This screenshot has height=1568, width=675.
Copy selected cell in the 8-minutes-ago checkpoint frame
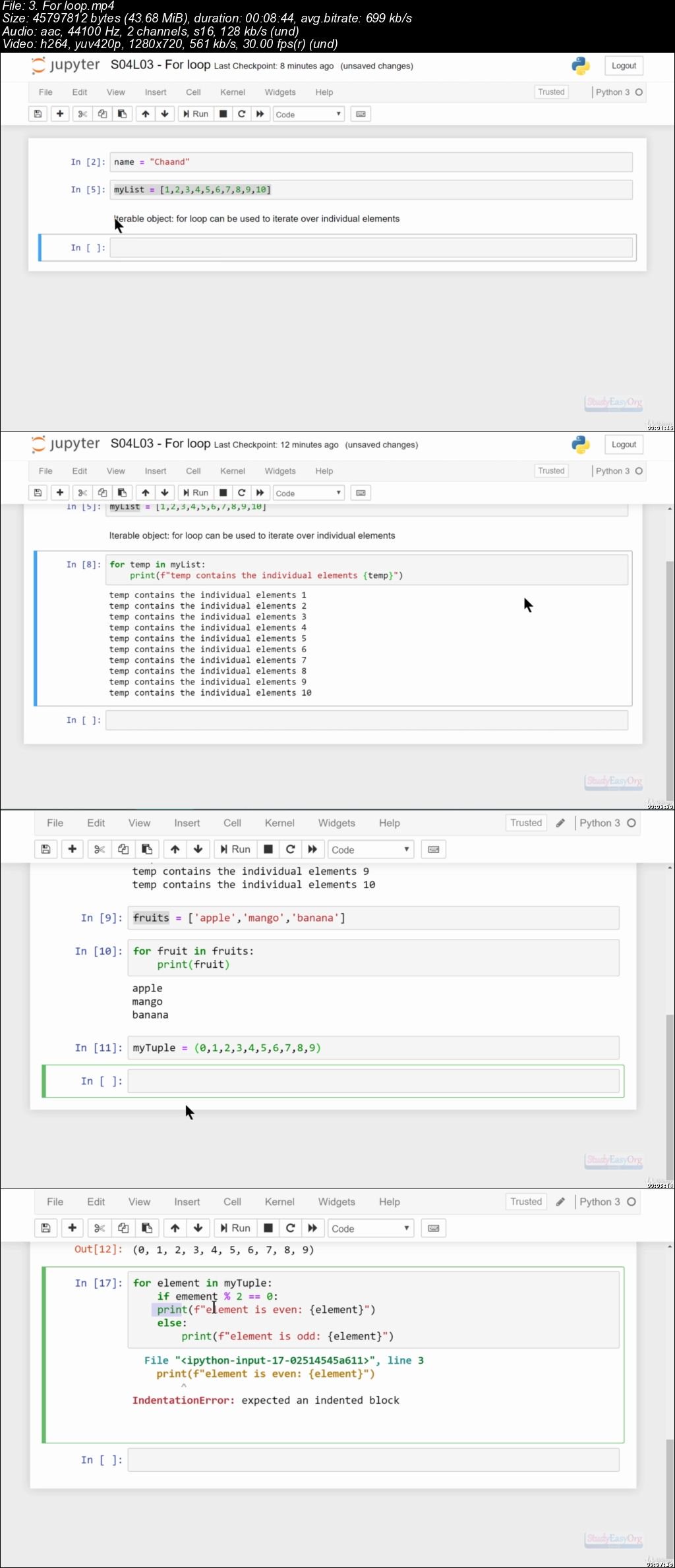(102, 114)
